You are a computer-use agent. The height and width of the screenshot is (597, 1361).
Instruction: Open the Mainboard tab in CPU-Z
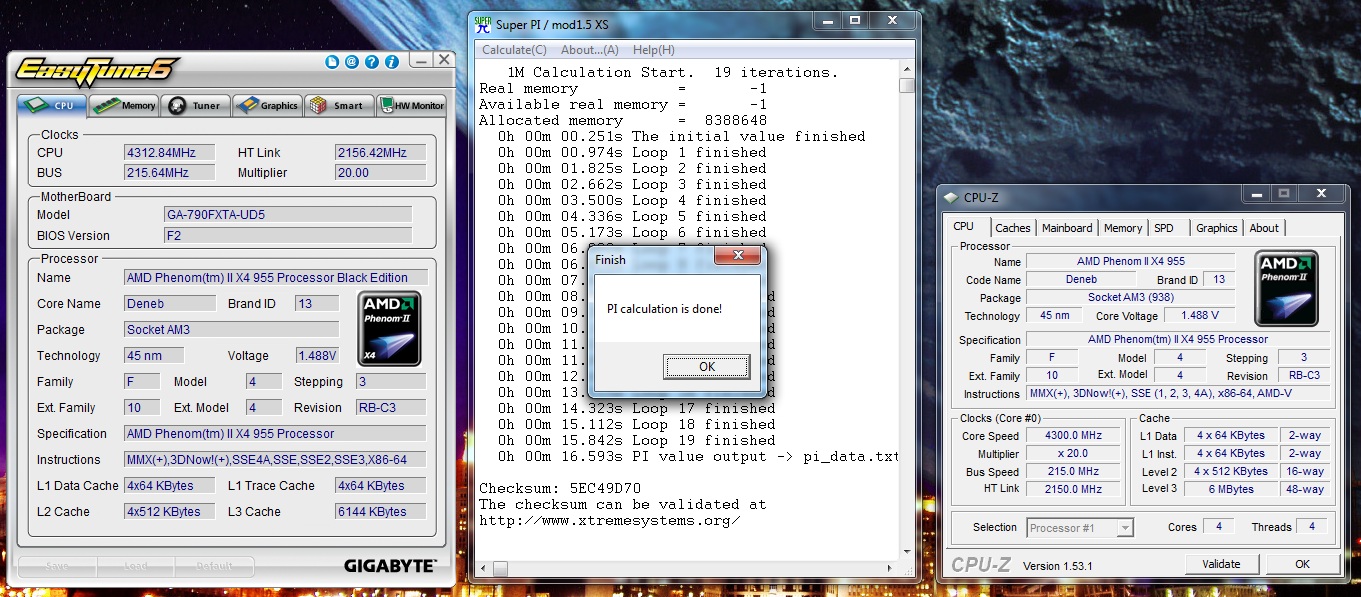[1067, 228]
